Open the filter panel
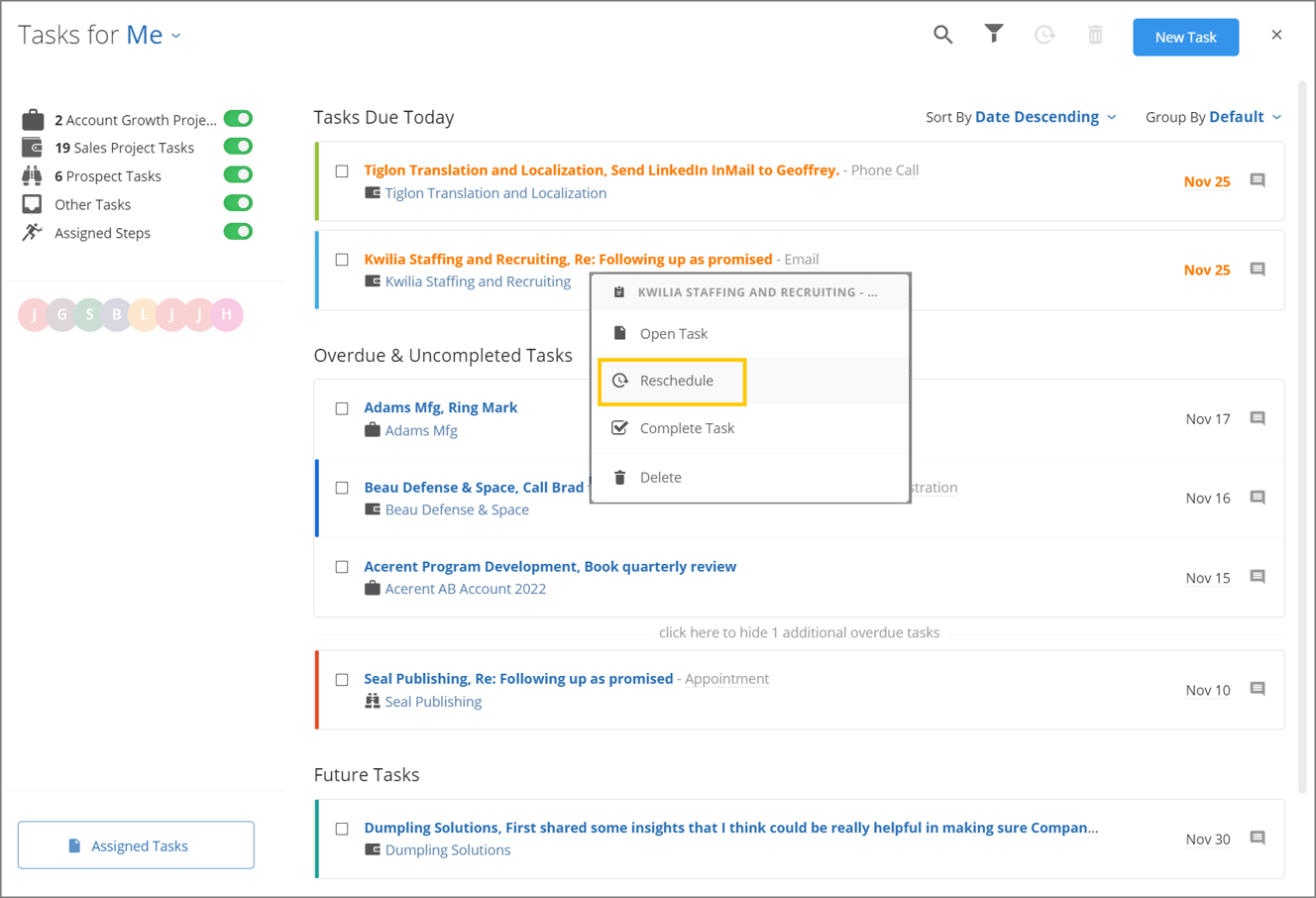1316x898 pixels. tap(994, 33)
